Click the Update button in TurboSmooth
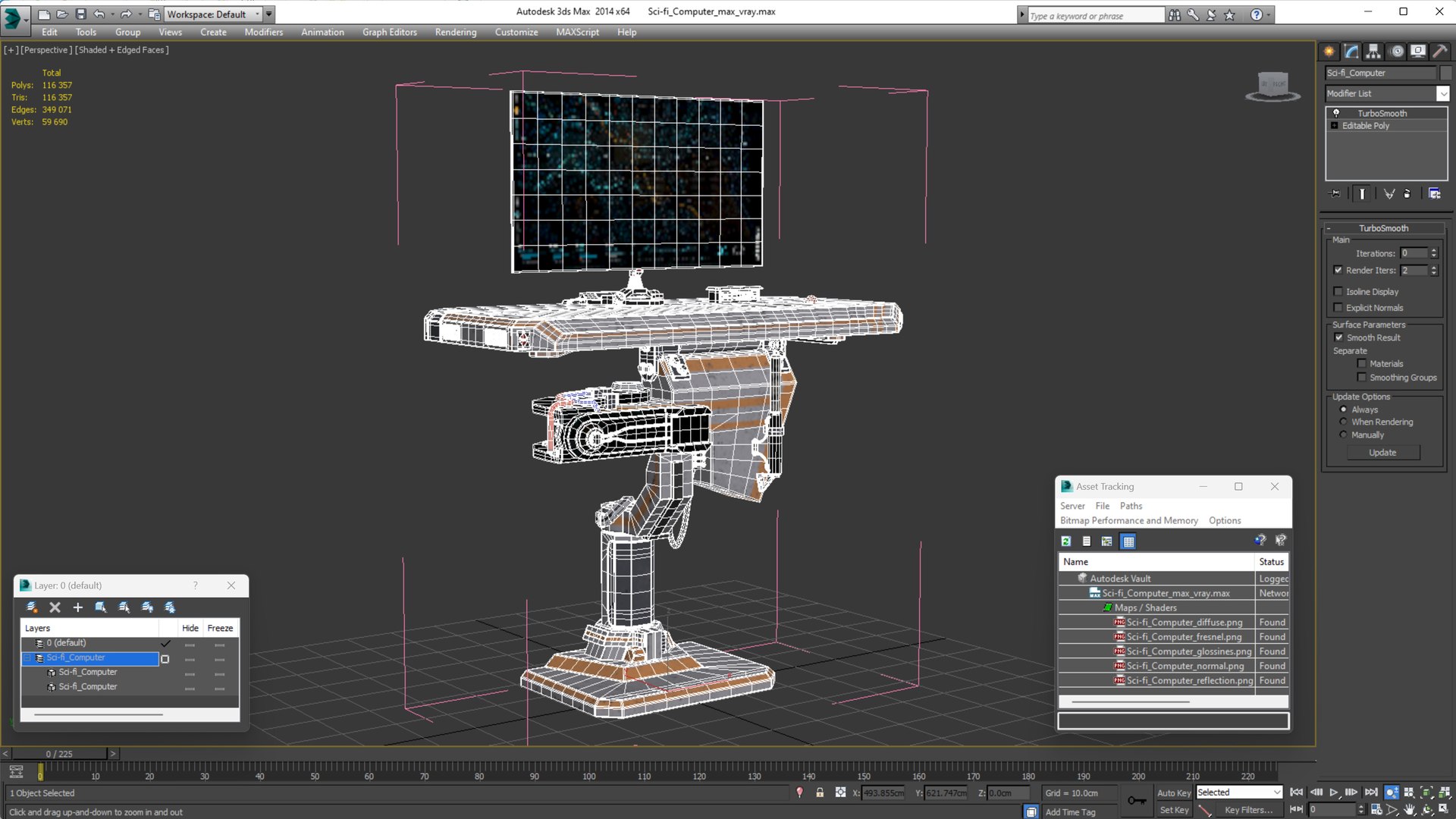 click(1382, 453)
